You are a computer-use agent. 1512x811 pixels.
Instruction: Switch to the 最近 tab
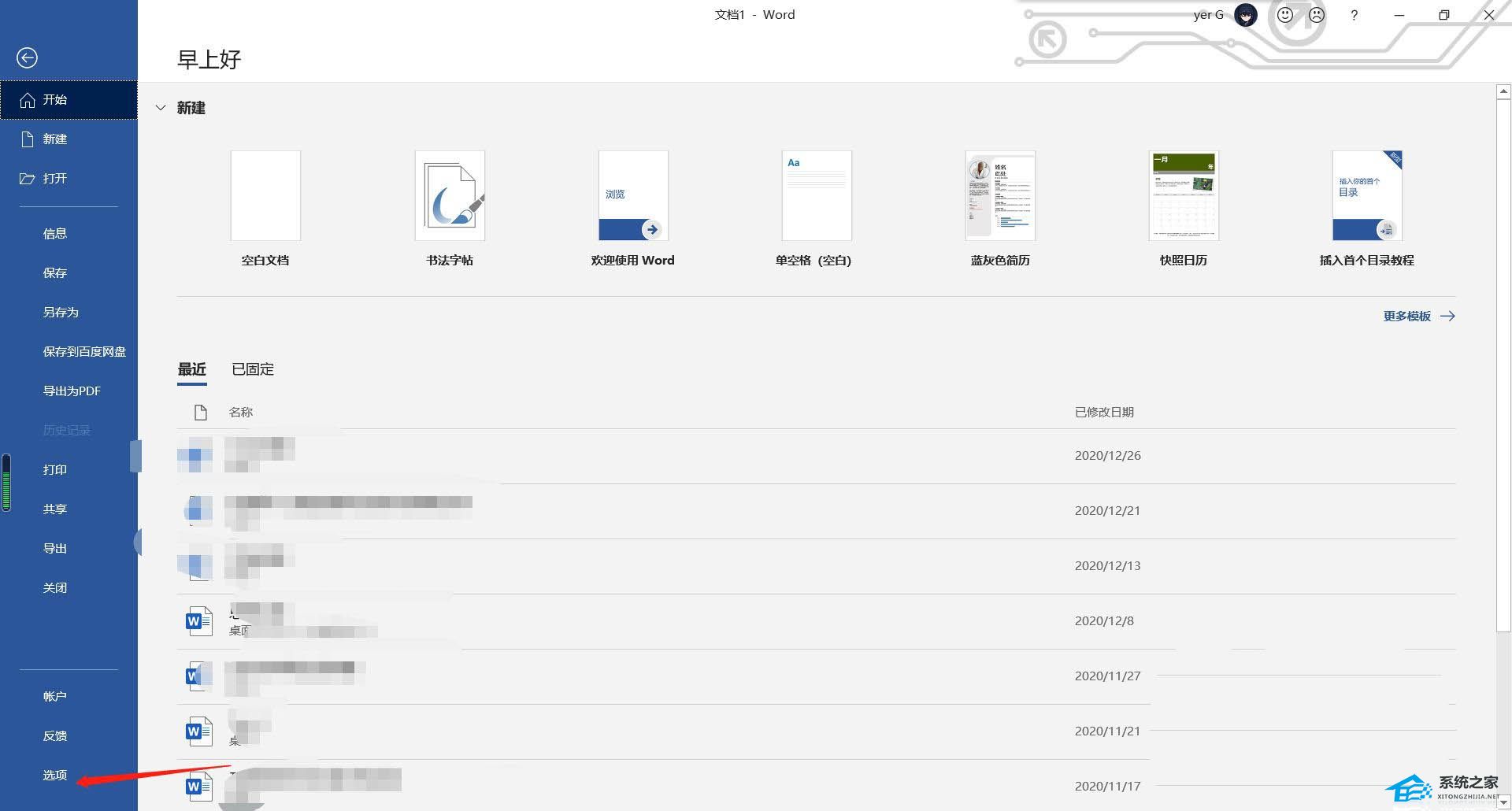192,369
